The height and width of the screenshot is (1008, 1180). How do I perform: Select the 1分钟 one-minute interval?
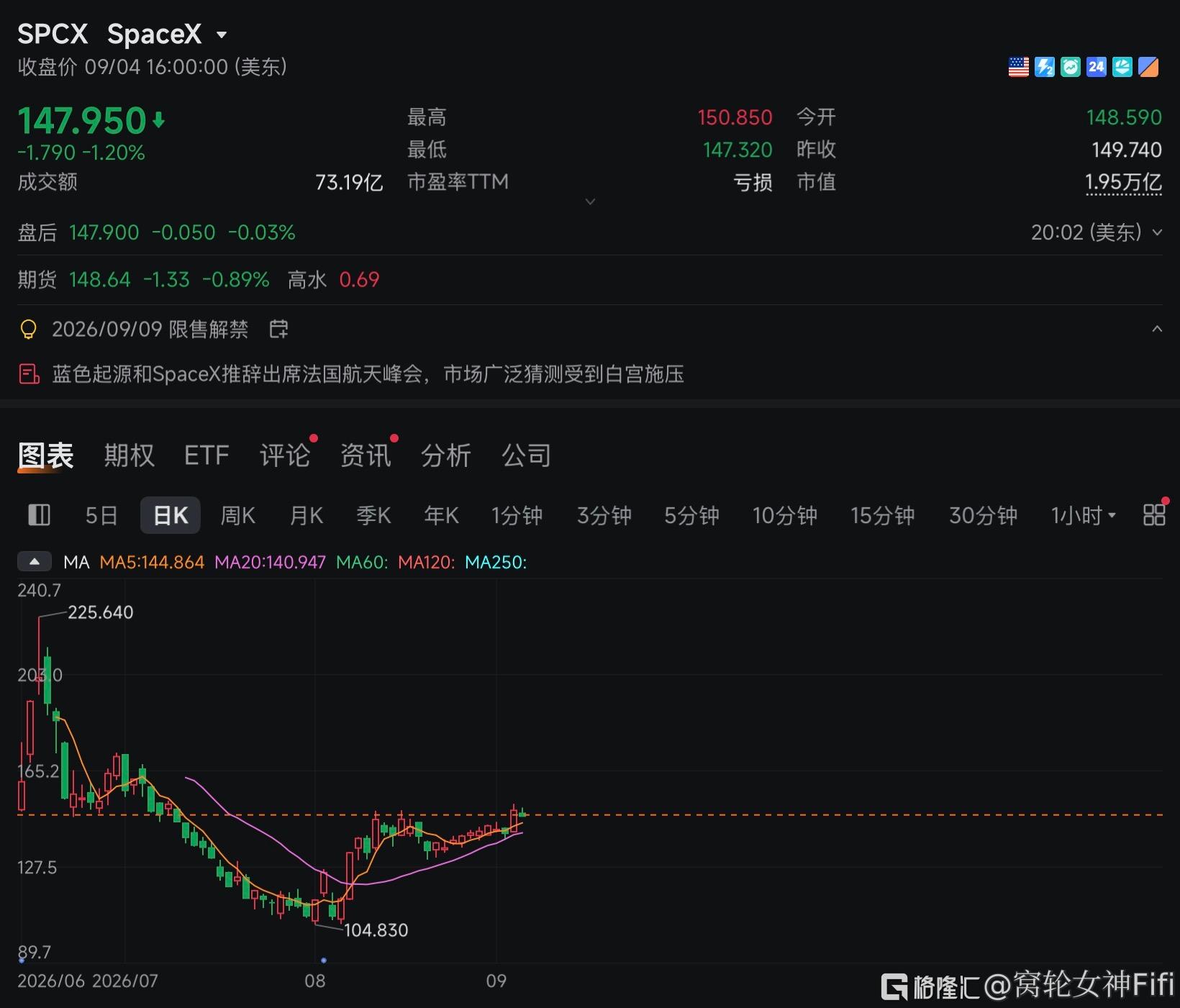517,515
